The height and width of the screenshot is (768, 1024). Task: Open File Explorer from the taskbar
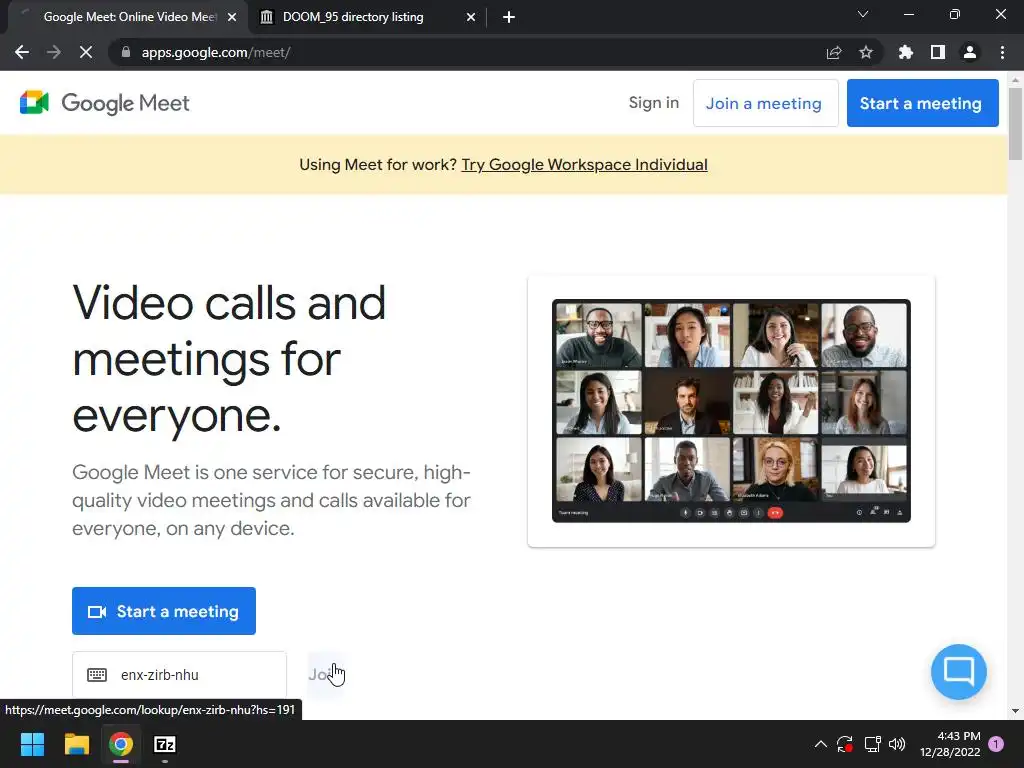tap(76, 744)
